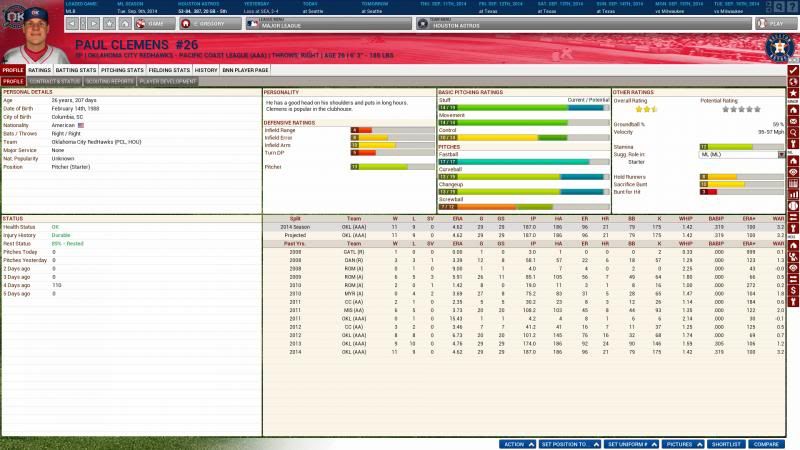
Task: Open the manager menu labelled Gregory
Action: coord(210,23)
